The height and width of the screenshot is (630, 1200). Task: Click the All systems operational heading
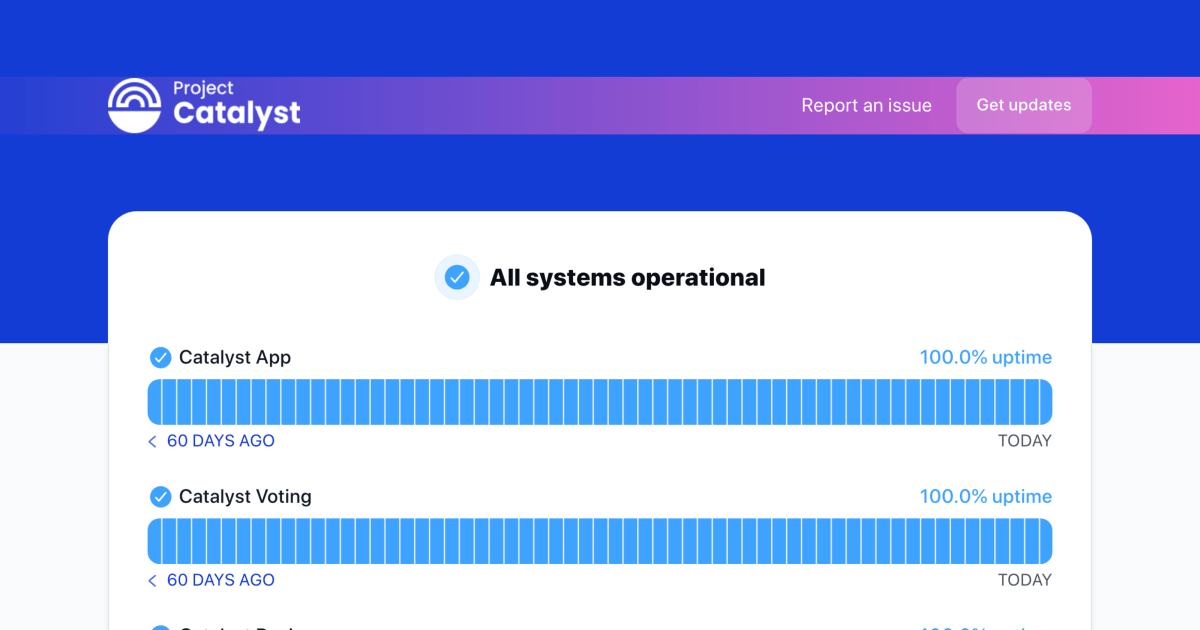[x=627, y=277]
